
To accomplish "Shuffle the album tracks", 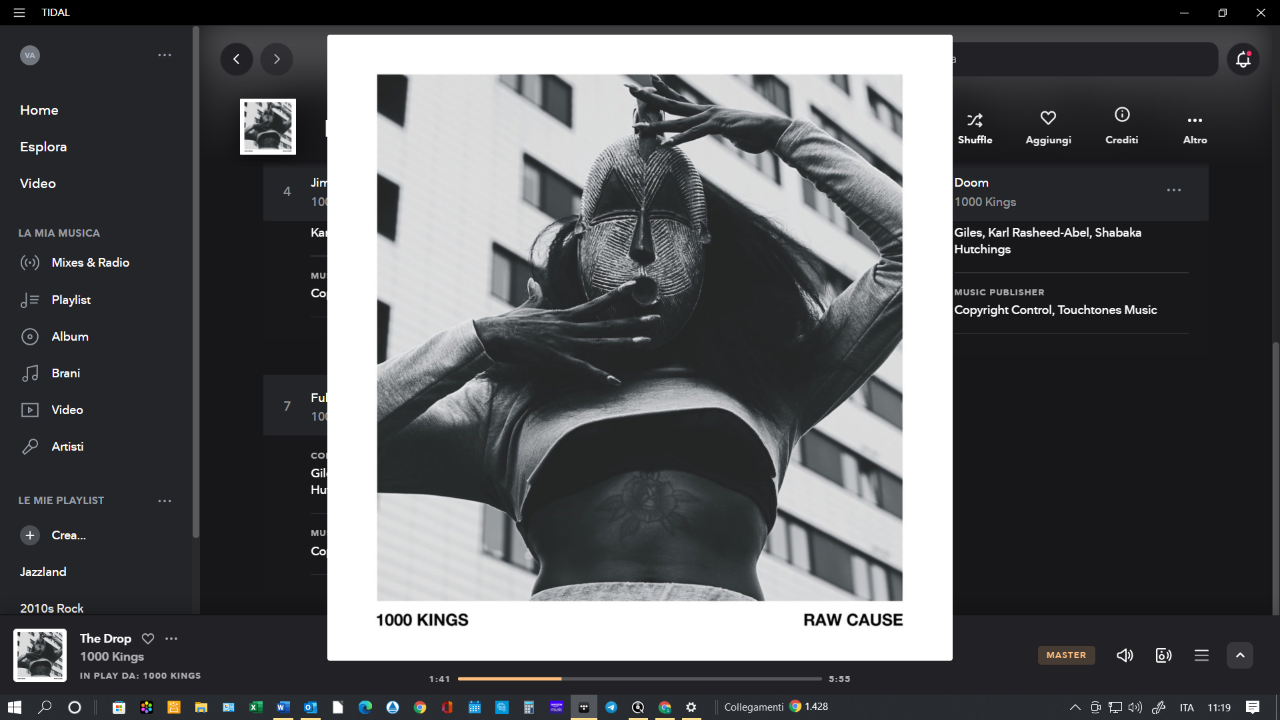I will [x=975, y=127].
